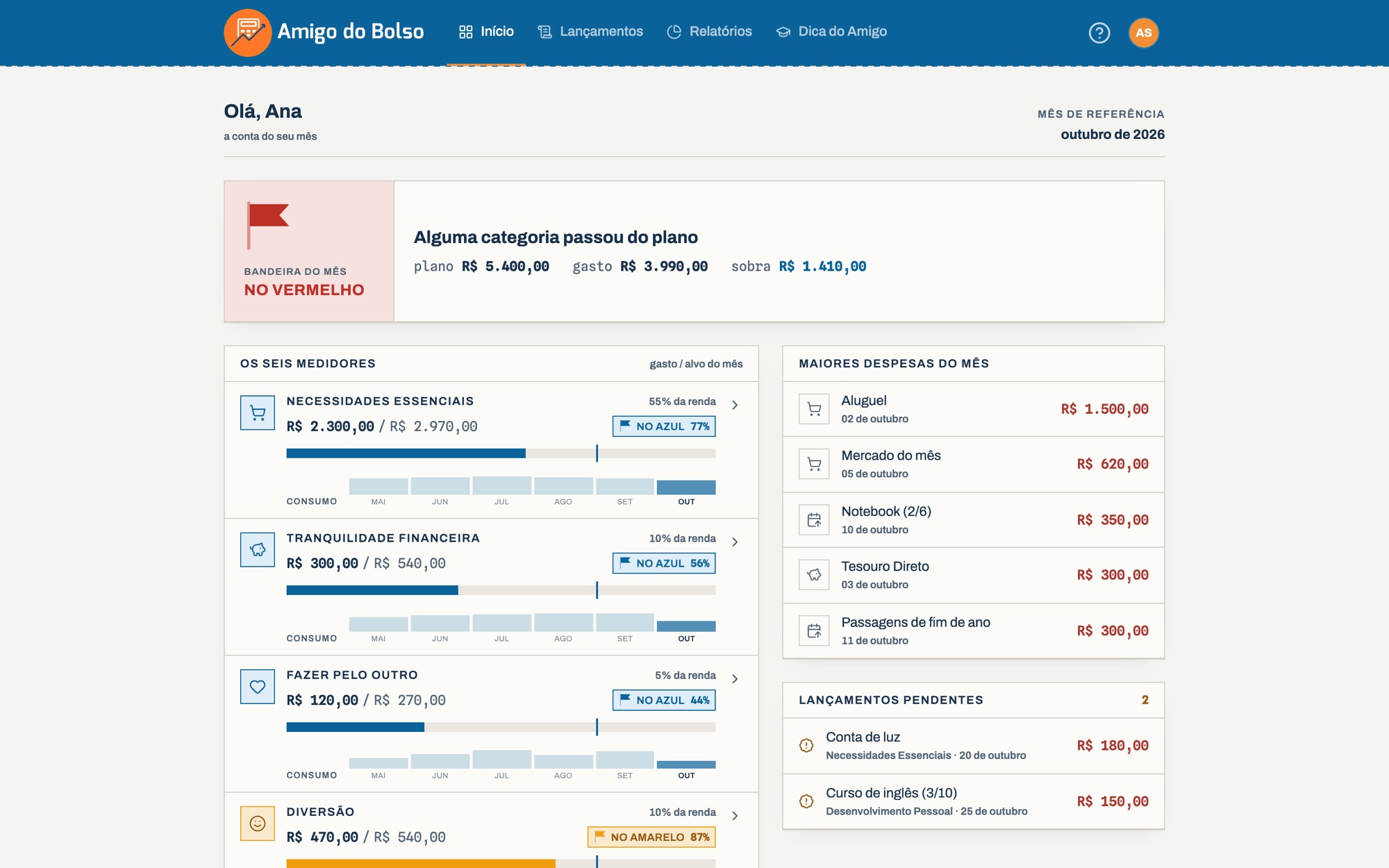Open the help question mark icon
Image resolution: width=1389 pixels, height=868 pixels.
[1099, 33]
